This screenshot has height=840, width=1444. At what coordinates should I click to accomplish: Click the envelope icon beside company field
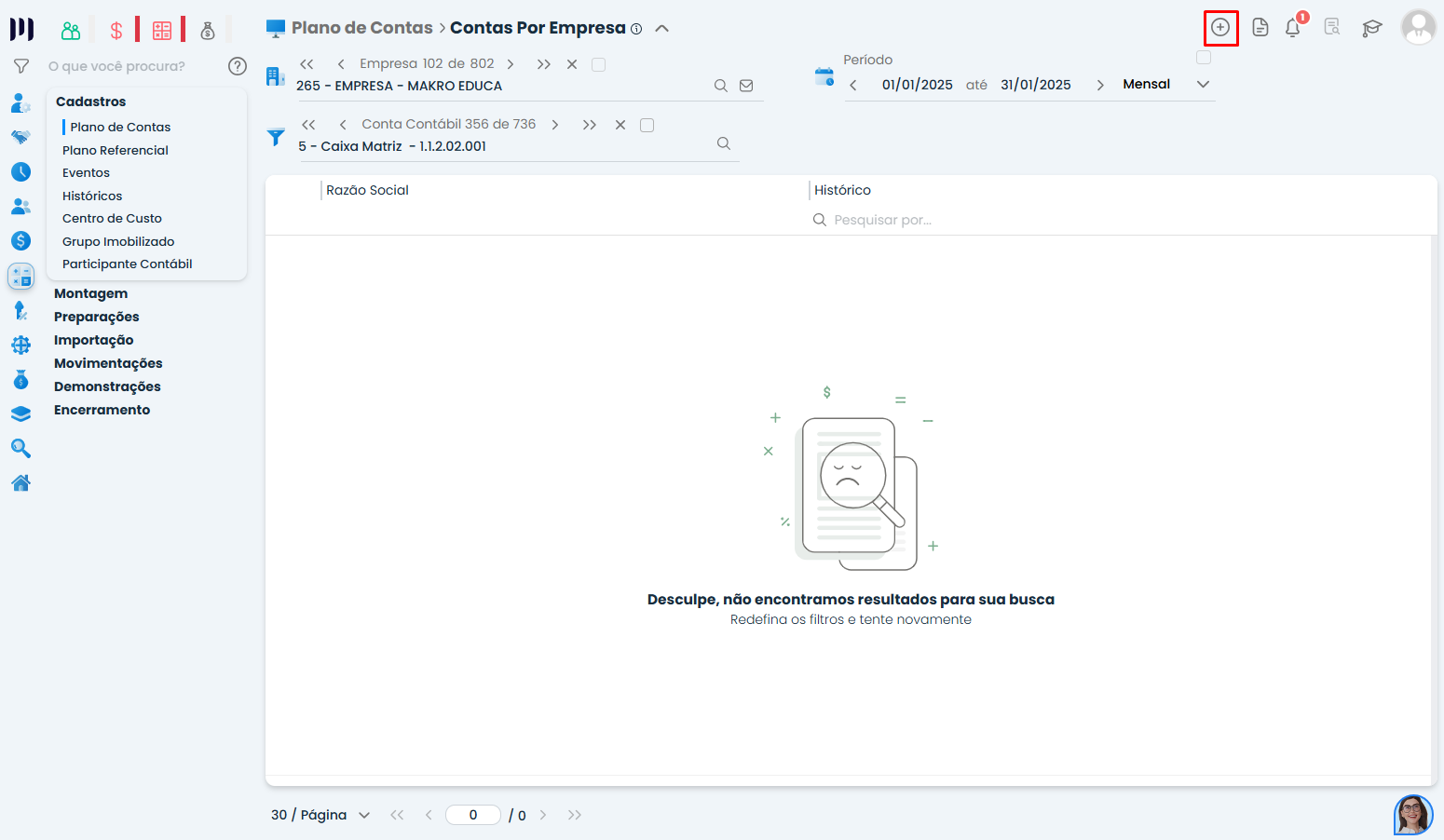746,86
